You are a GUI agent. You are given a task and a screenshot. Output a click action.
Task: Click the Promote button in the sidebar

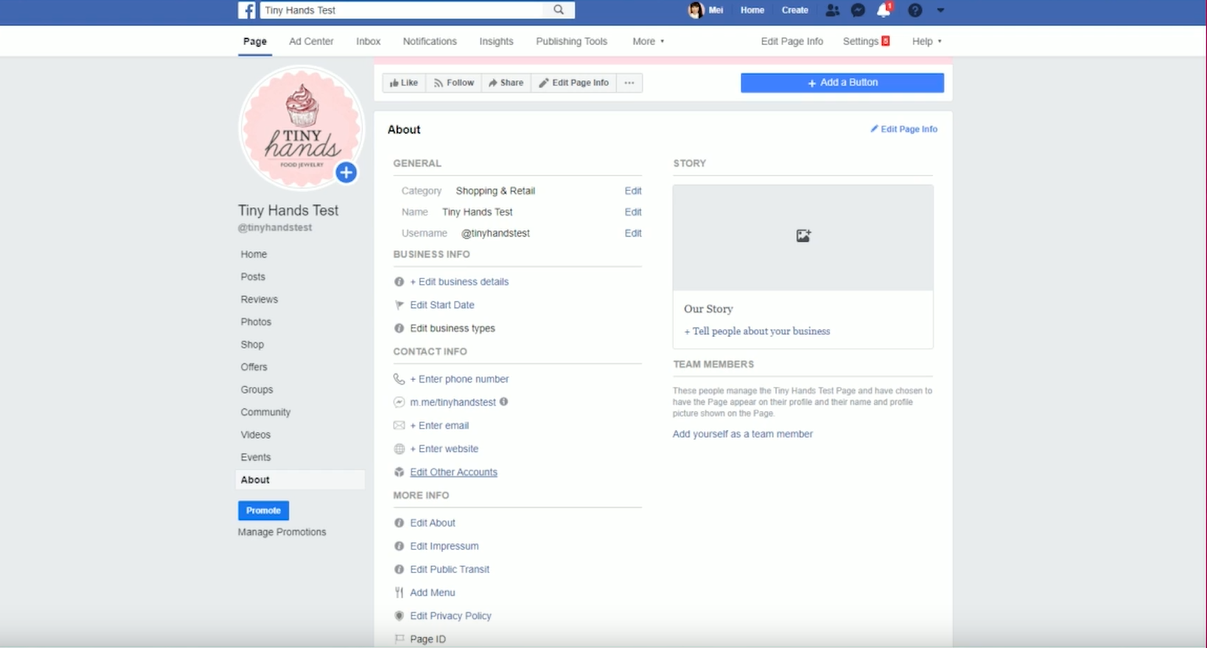(262, 510)
